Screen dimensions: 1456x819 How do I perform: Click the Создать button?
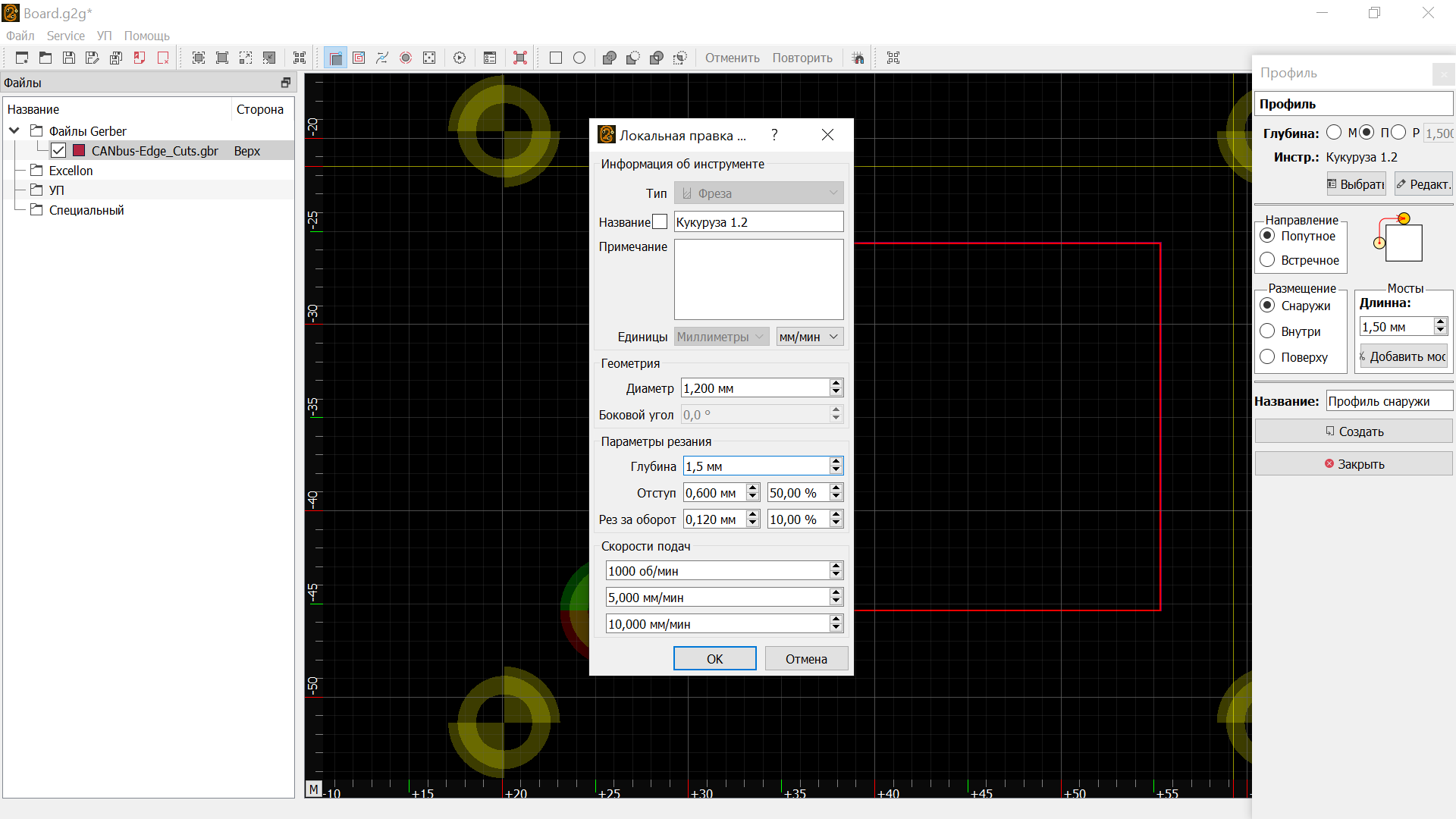pos(1354,431)
